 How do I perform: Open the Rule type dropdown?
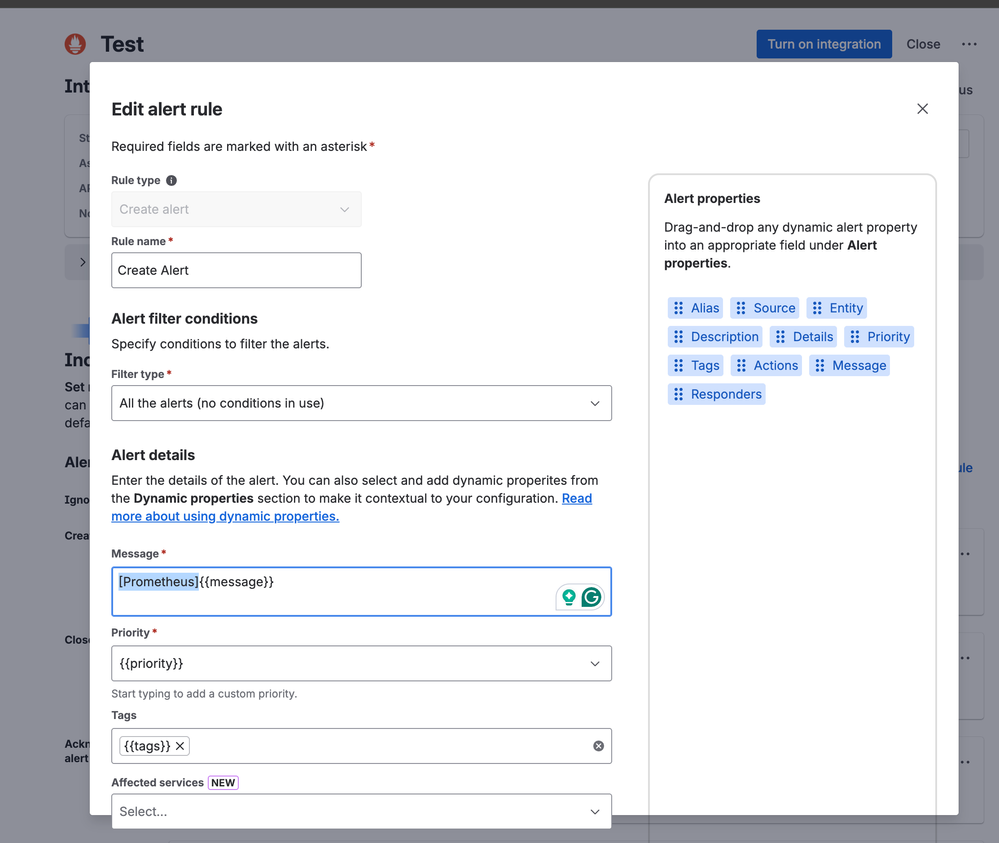(x=236, y=209)
